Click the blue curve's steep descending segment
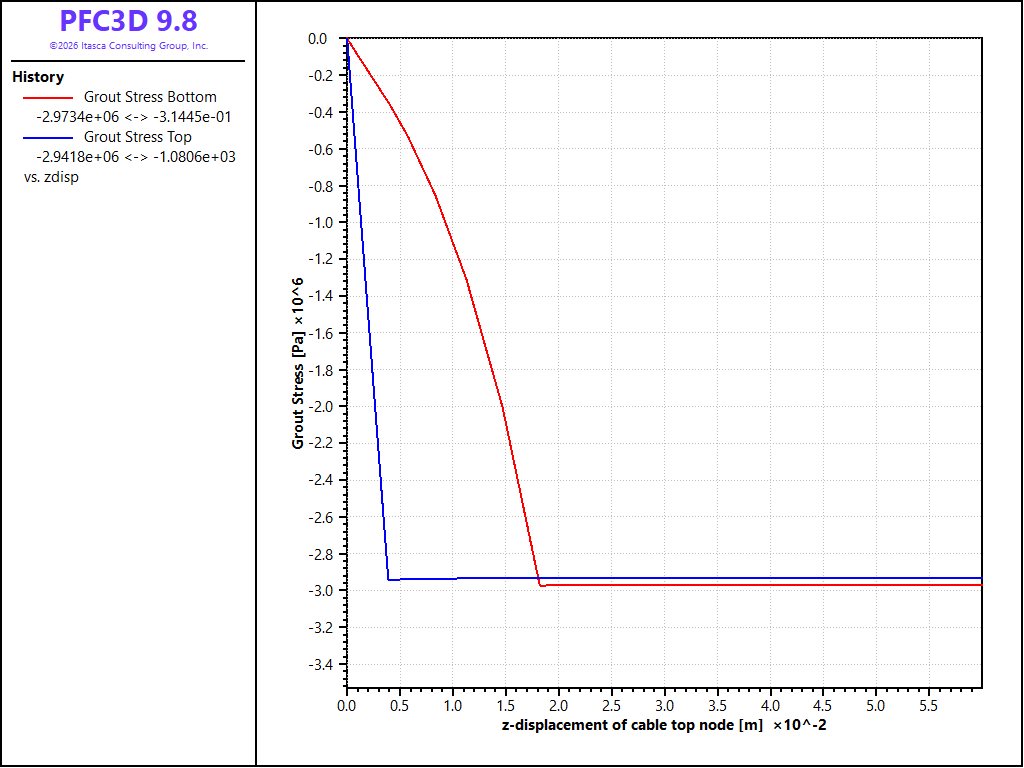Screen dimensions: 1024x768 coord(368,307)
